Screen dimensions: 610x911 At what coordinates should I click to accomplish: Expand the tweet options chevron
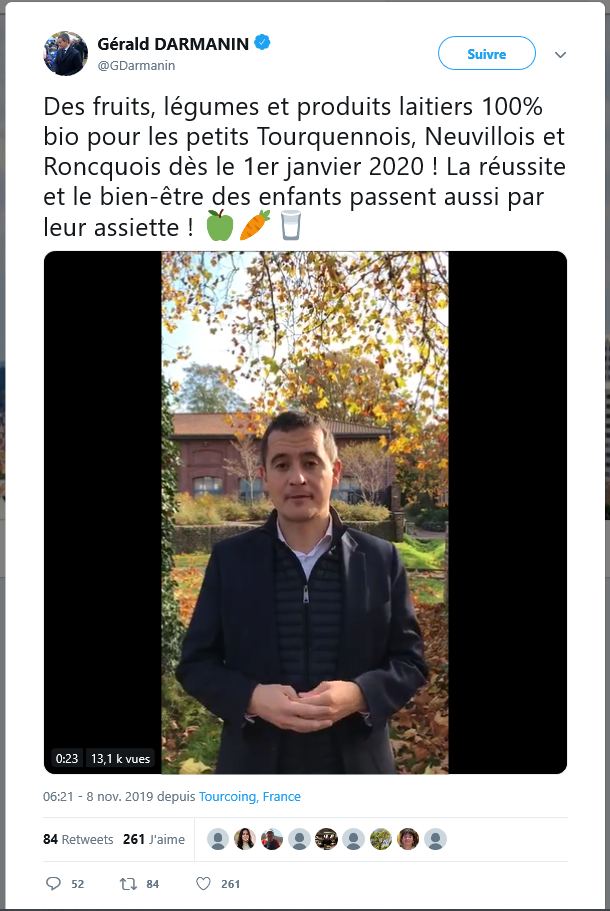pyautogui.click(x=560, y=55)
